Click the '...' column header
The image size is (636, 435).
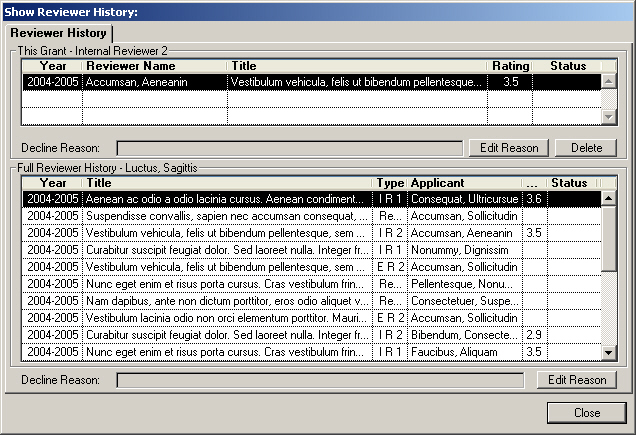[535, 183]
